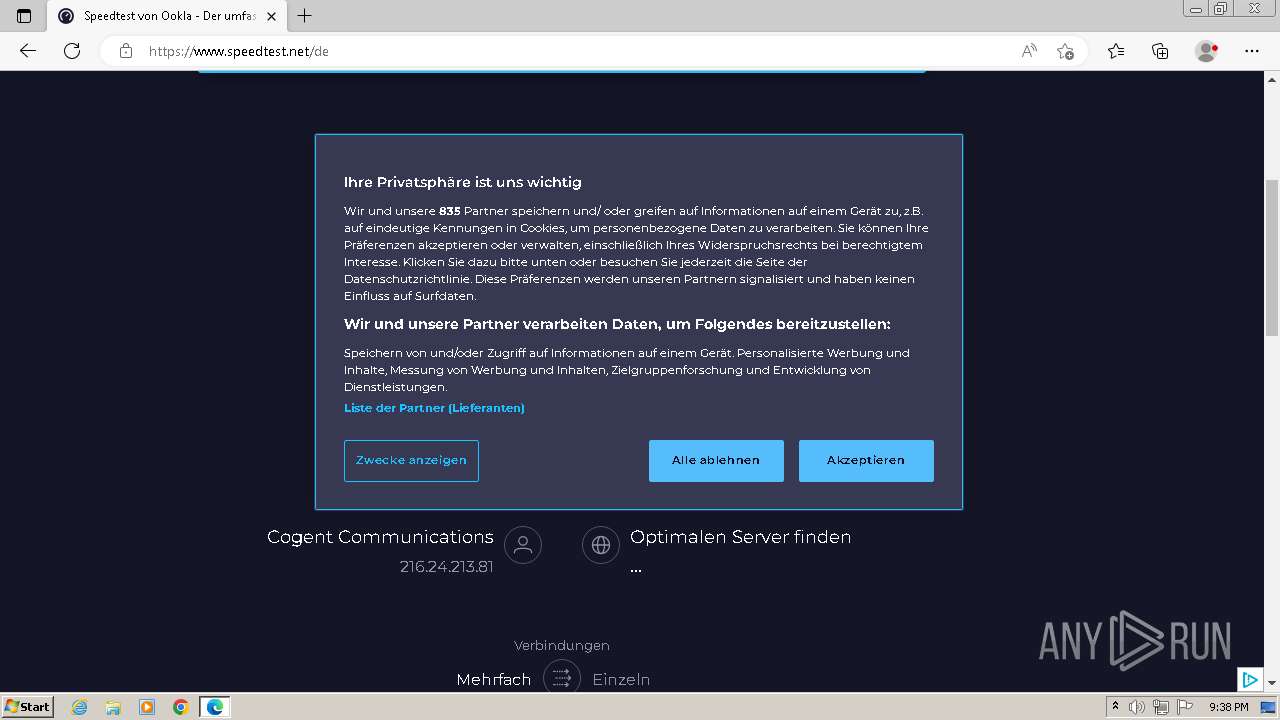Screen dimensions: 1280x720
Task: Click Akzeptieren button
Action: (x=866, y=460)
